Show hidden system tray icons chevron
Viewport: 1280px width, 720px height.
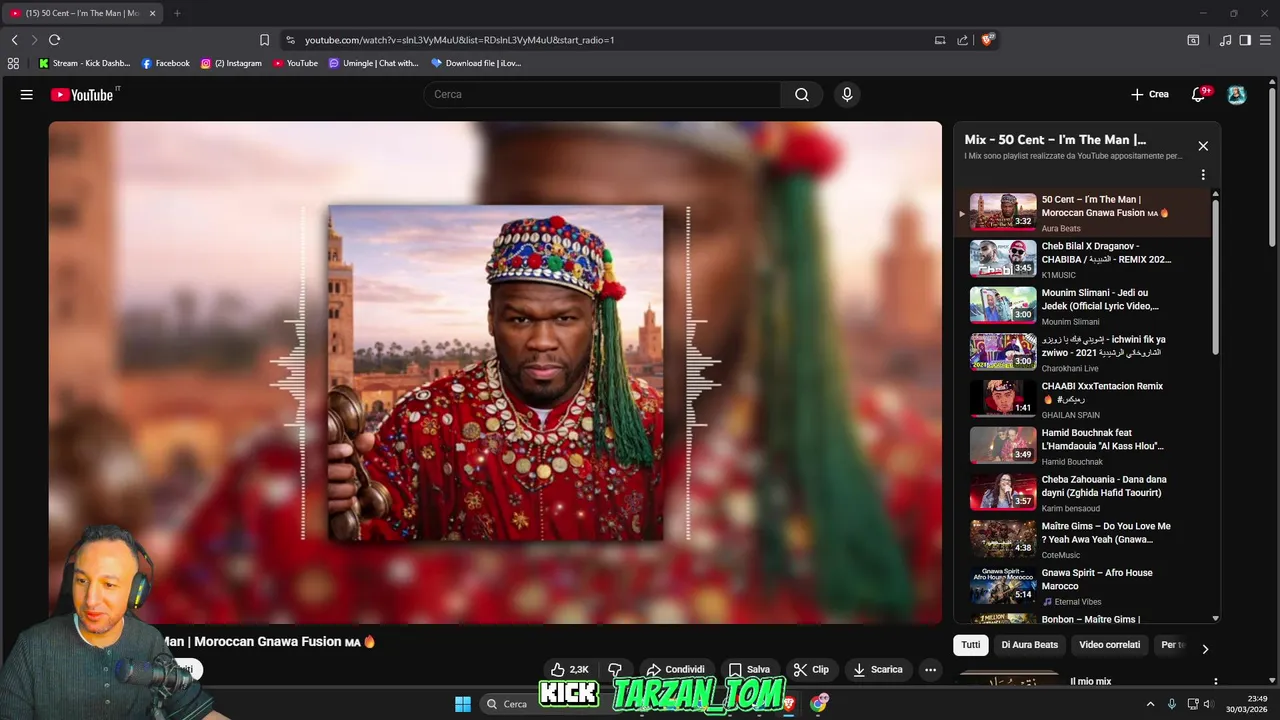pos(1150,704)
